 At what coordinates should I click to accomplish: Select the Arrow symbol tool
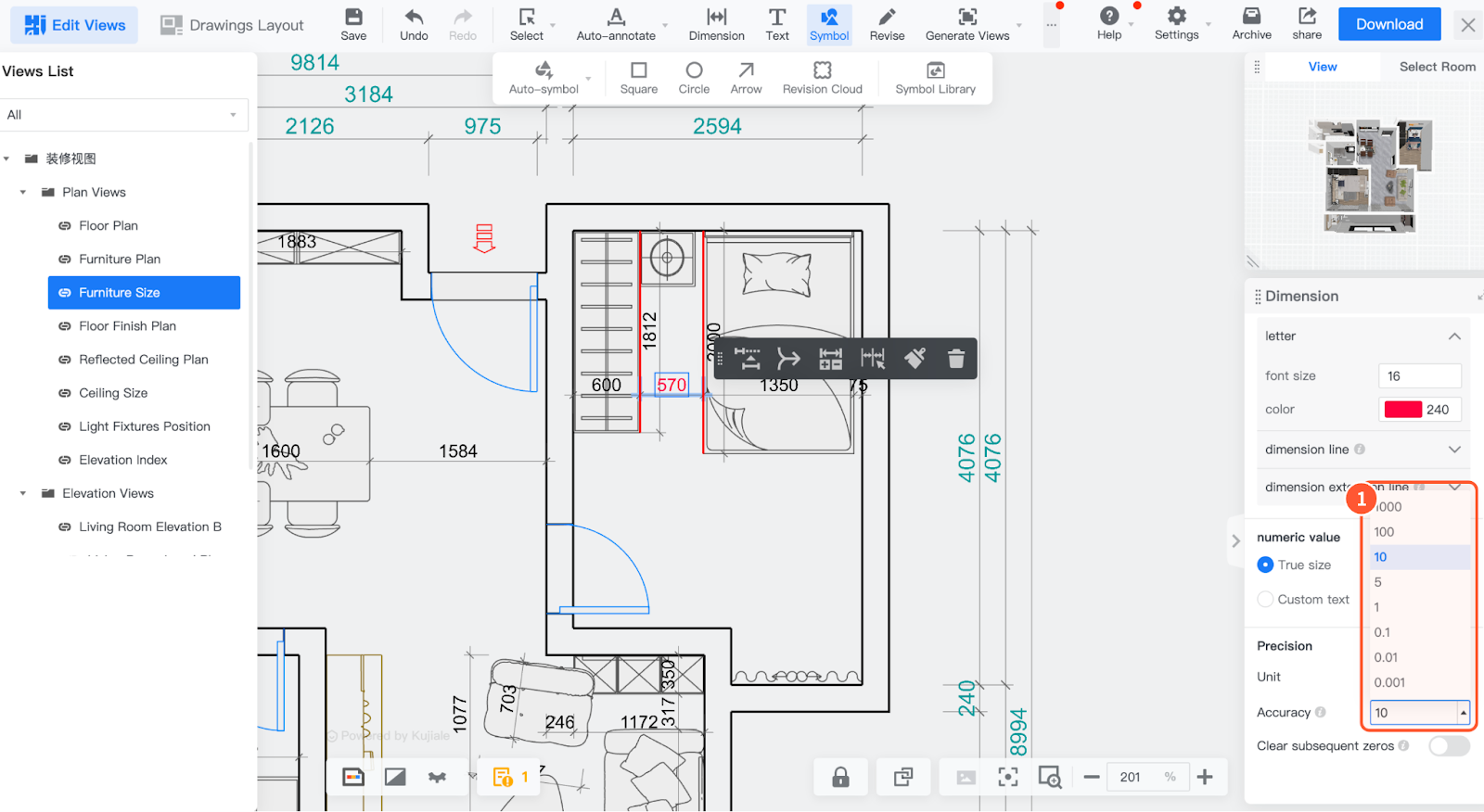[x=746, y=78]
